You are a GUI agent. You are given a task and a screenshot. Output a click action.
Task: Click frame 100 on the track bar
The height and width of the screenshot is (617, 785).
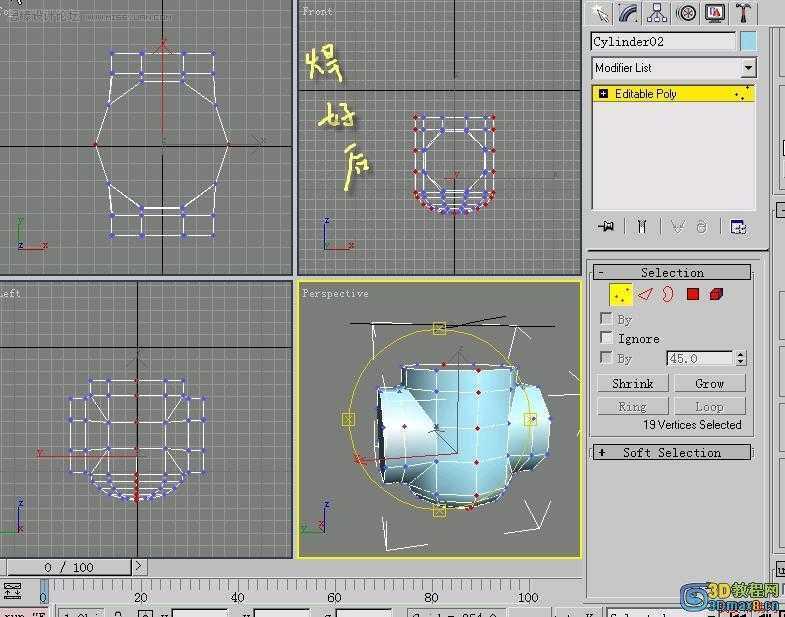tap(528, 597)
